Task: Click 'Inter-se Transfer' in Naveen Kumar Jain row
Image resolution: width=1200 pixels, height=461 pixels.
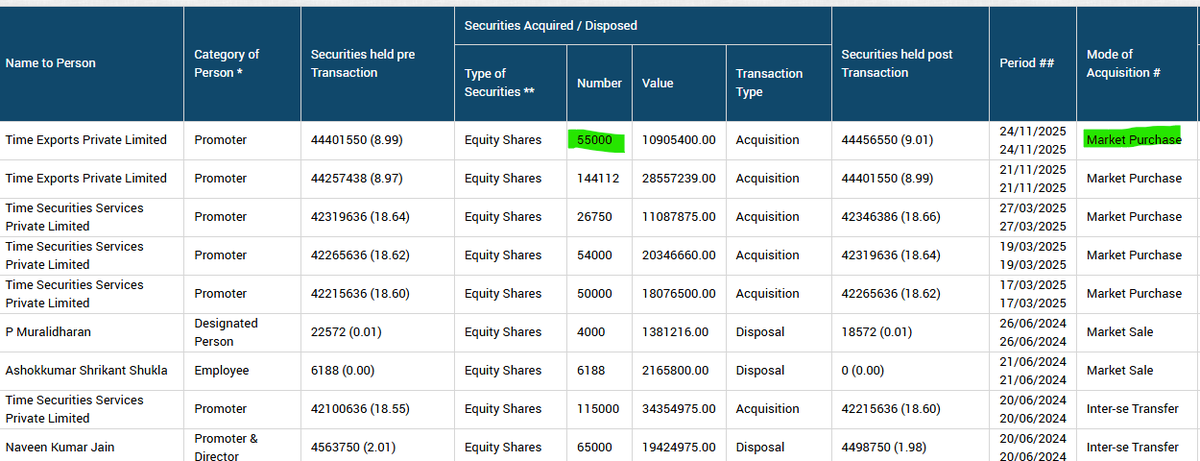Action: (1132, 447)
